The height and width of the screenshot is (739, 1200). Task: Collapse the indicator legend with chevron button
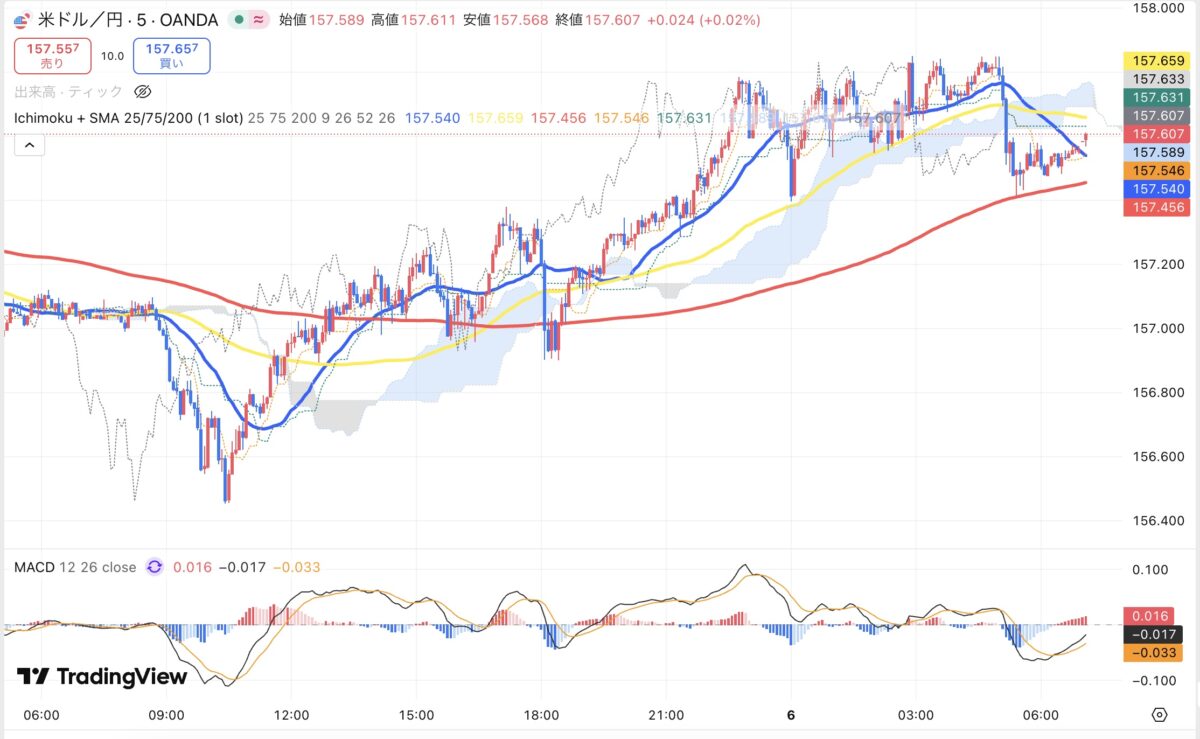[29, 146]
